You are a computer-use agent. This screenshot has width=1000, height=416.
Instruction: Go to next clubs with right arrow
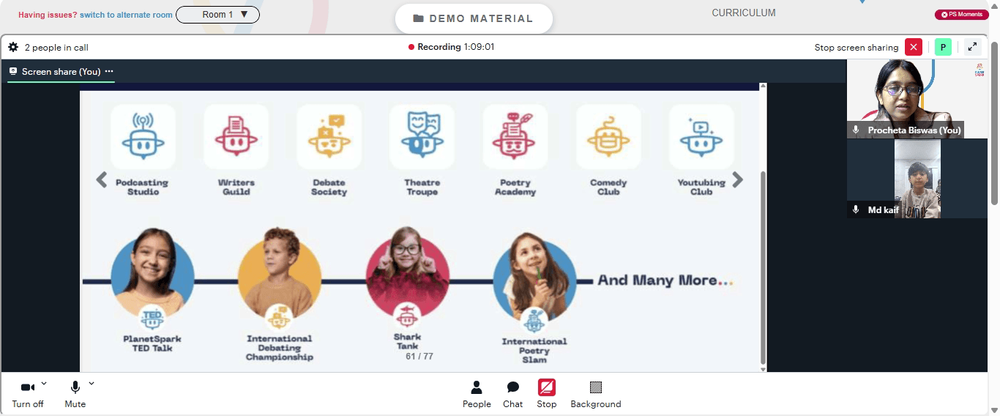click(737, 180)
